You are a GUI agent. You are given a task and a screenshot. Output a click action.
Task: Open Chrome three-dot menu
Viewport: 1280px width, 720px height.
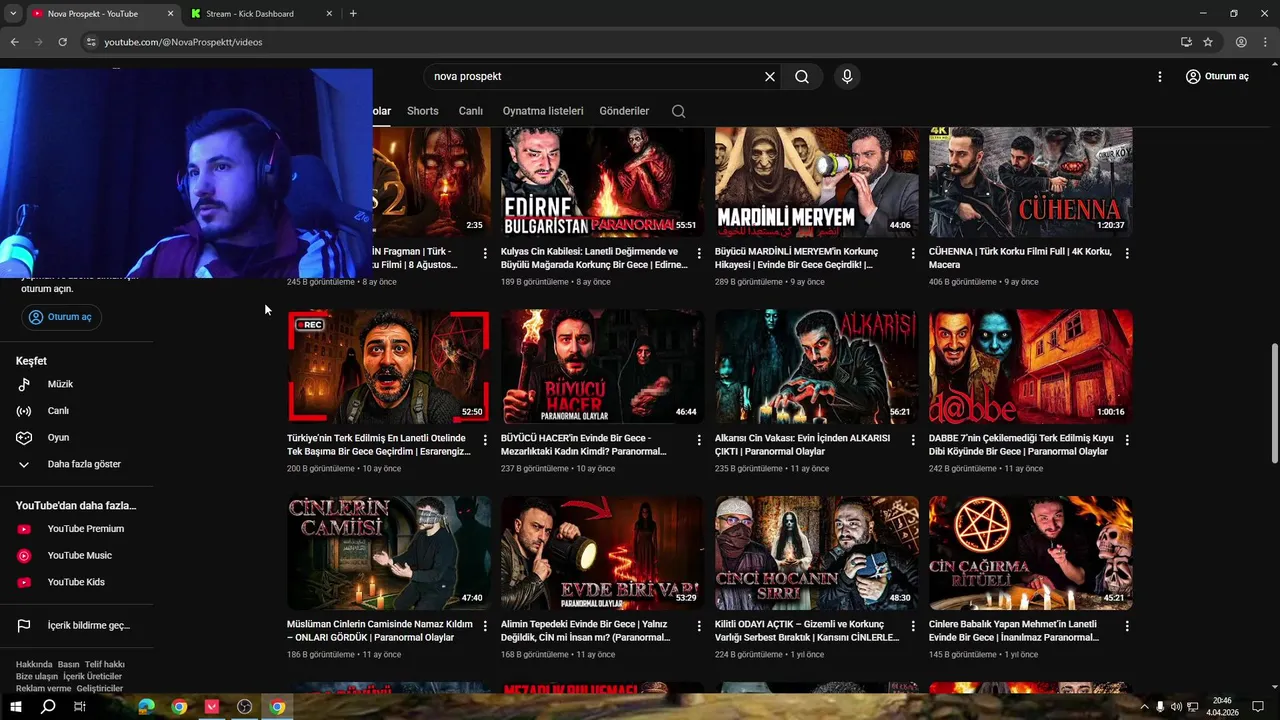point(1265,42)
